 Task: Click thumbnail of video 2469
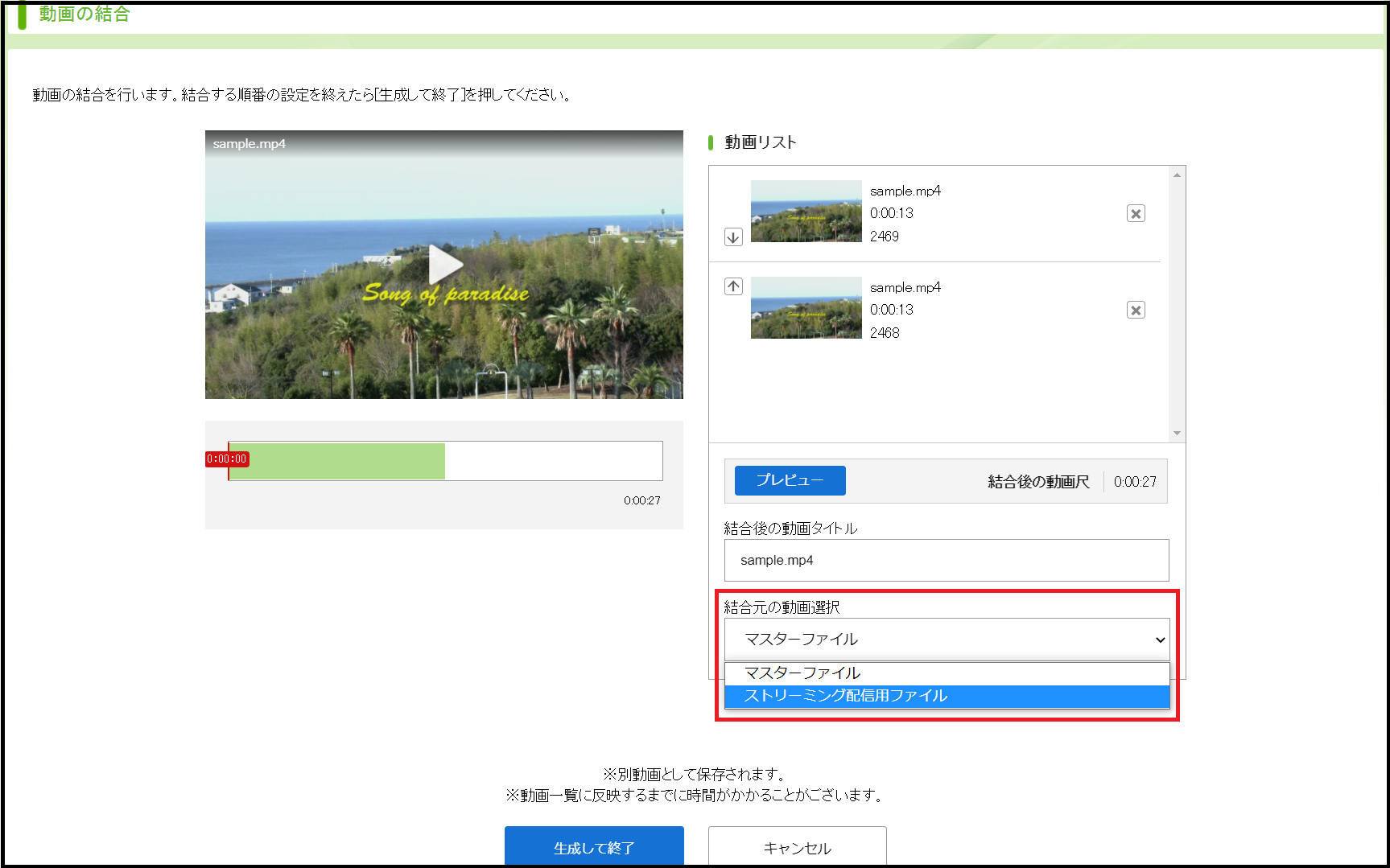[806, 212]
